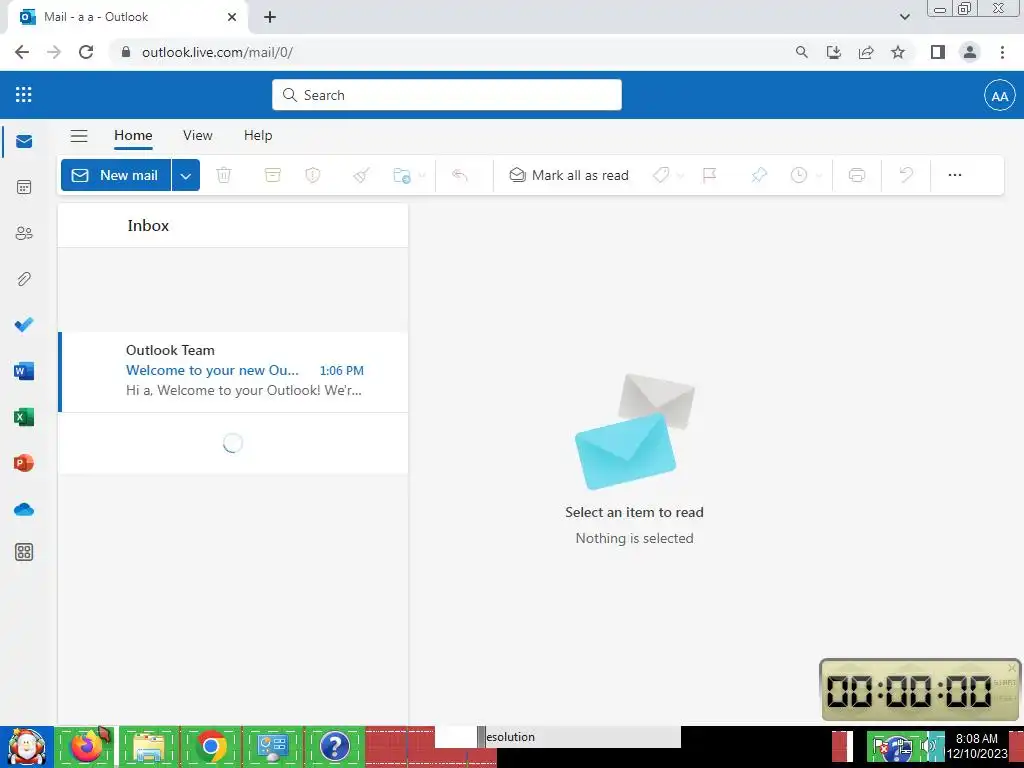
Task: Click the browser Share icon
Action: tap(866, 52)
